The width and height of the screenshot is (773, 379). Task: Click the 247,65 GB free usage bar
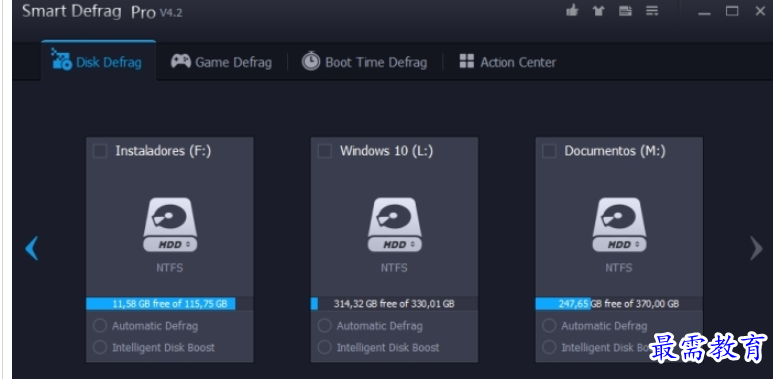point(619,304)
